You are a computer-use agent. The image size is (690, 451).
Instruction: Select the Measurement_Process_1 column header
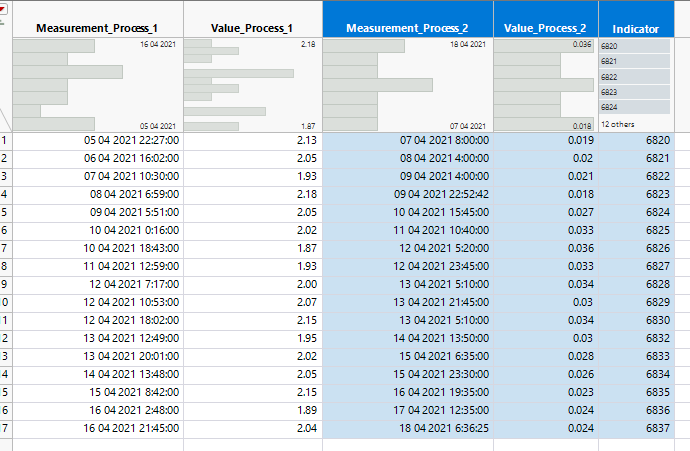[97, 28]
